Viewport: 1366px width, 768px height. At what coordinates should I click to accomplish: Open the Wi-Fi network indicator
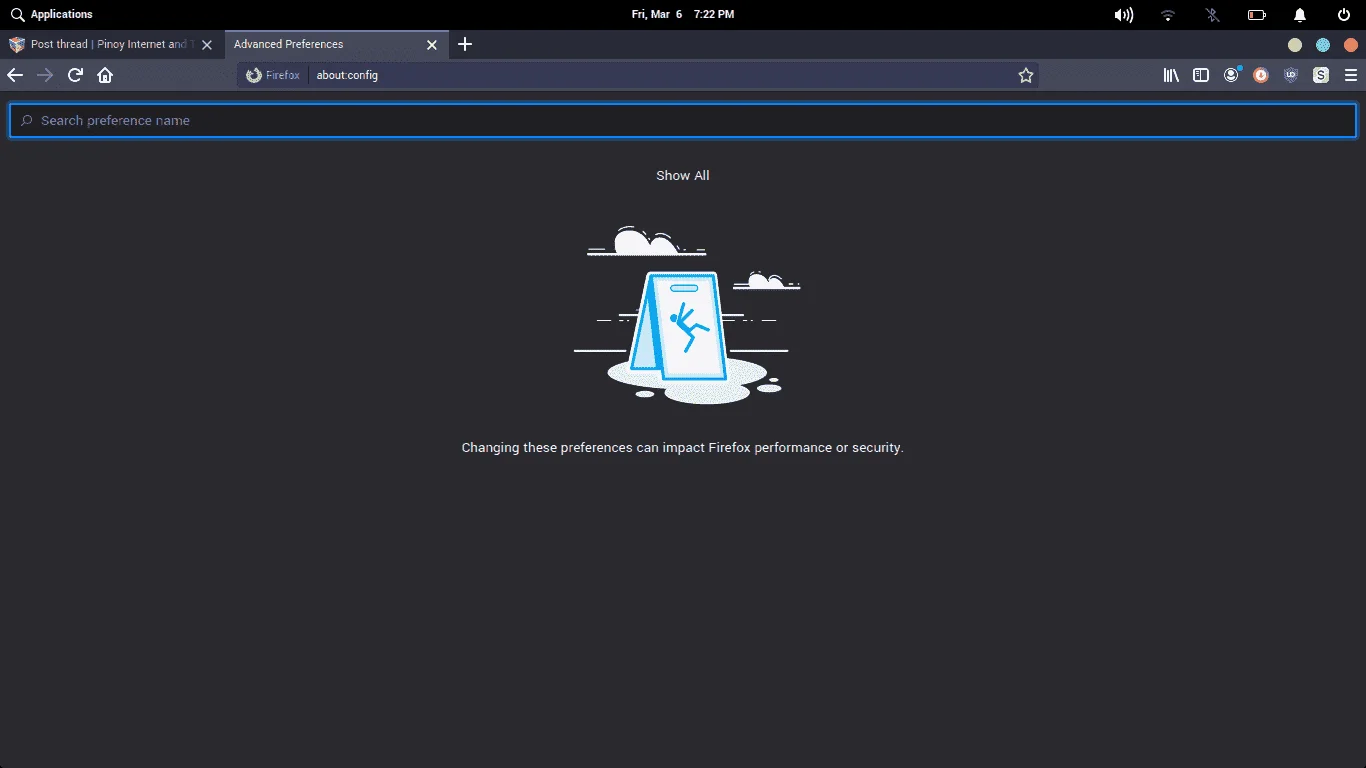pos(1168,15)
